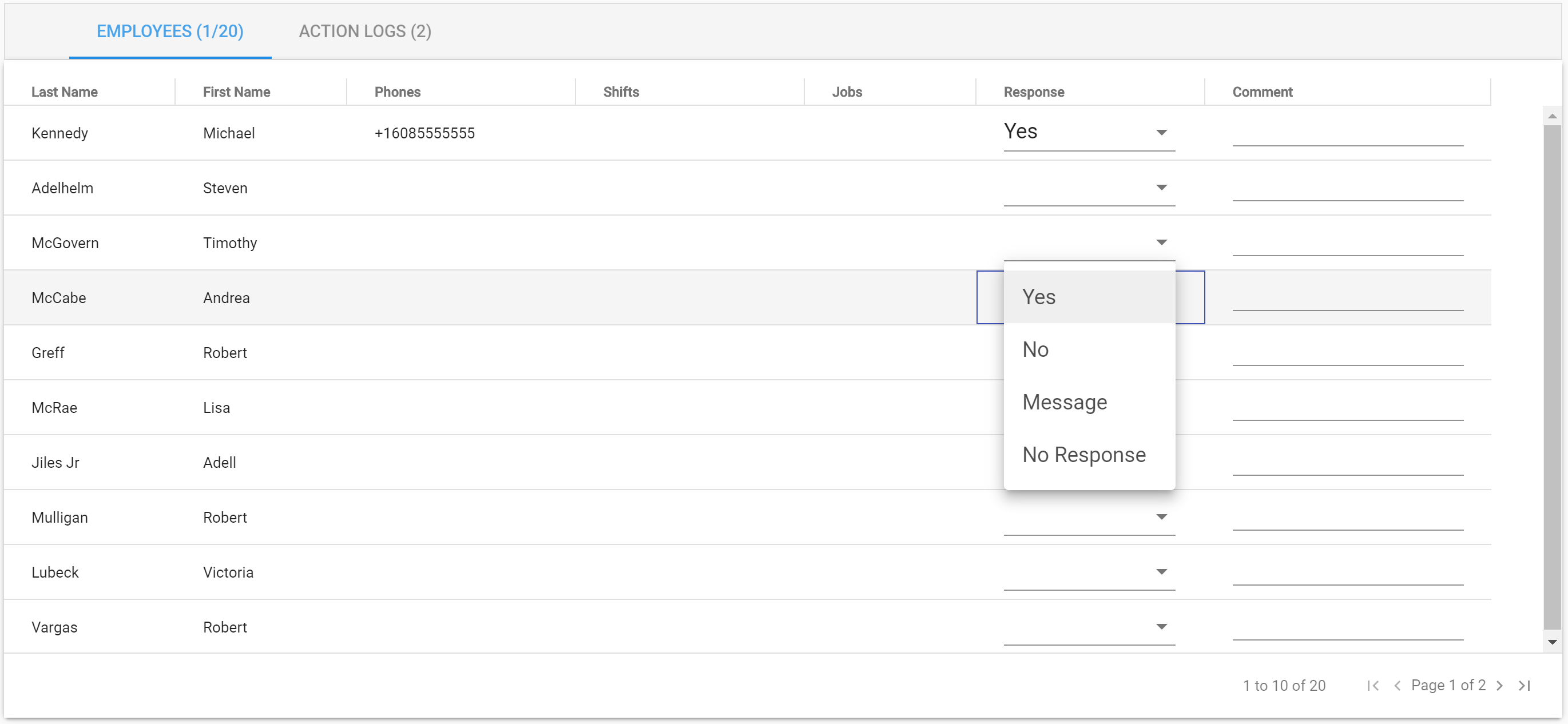The width and height of the screenshot is (1568, 724).
Task: Sort by the Jobs column header
Action: pyautogui.click(x=847, y=92)
